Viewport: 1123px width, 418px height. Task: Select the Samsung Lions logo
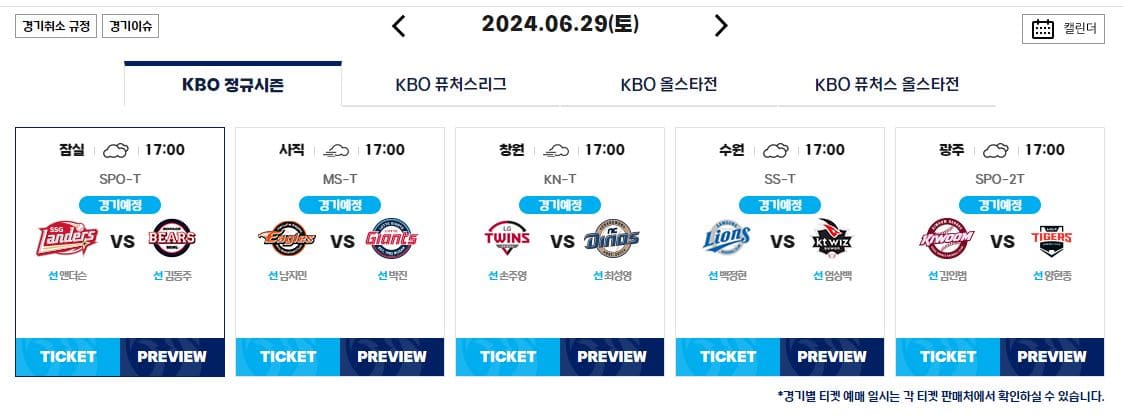point(727,239)
